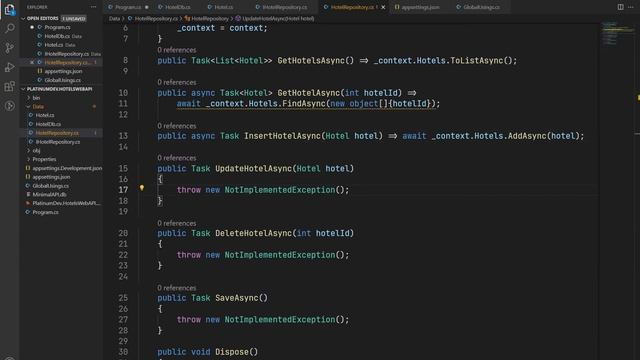The height and width of the screenshot is (360, 640).
Task: Click the split editor icon
Action: [x=620, y=7]
